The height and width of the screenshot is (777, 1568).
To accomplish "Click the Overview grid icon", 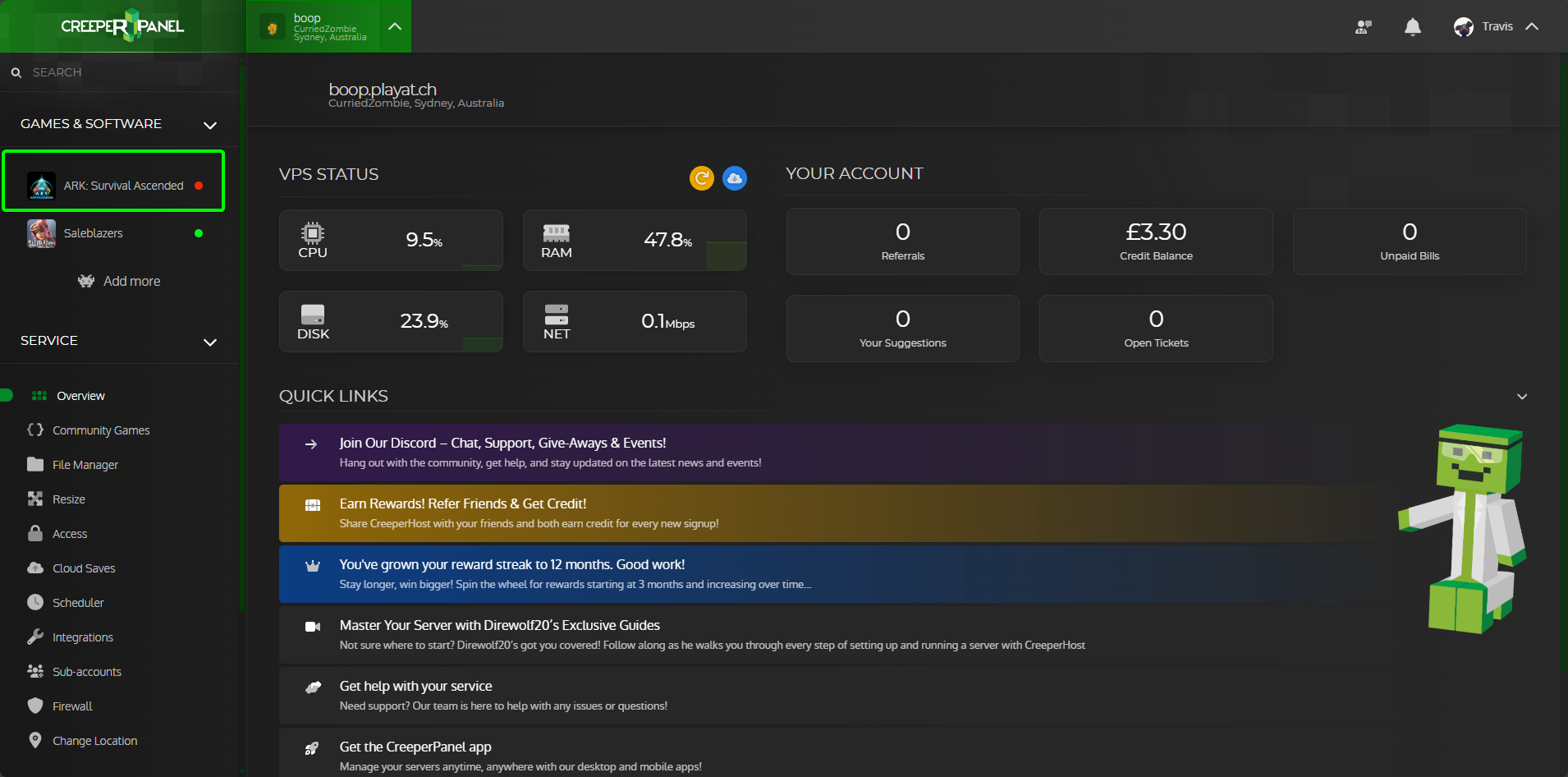I will click(x=39, y=396).
